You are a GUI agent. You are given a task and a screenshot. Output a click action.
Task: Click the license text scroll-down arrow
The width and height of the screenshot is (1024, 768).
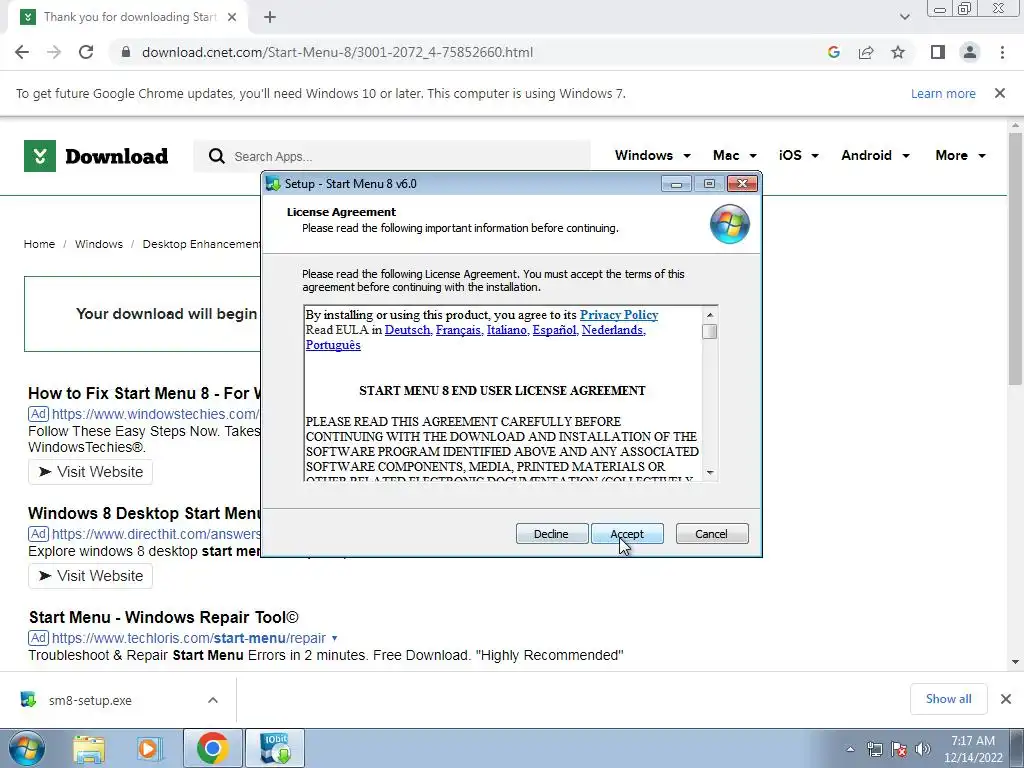pos(710,473)
